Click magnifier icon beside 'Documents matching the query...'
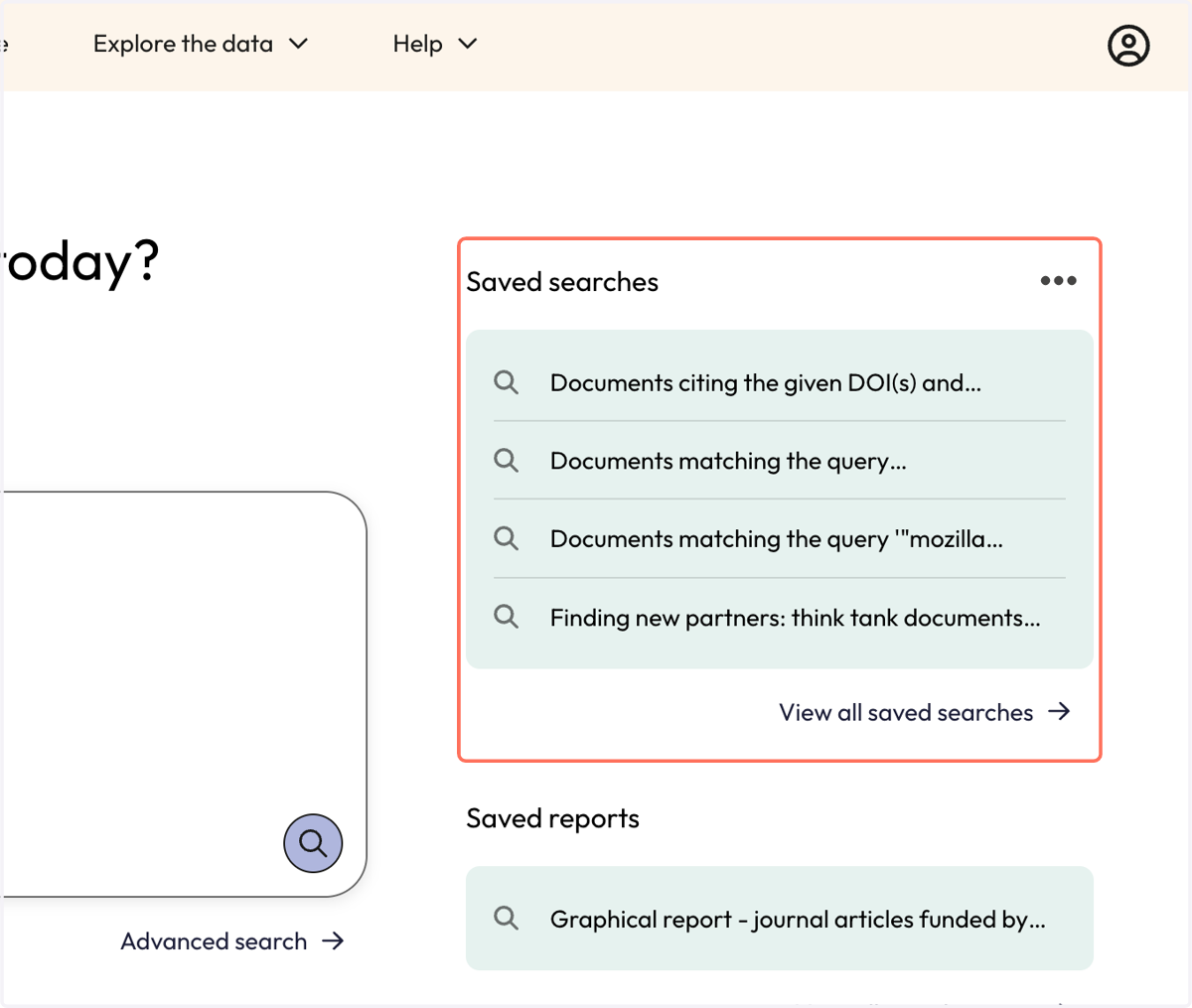Screen dimensions: 1192x1008 pos(507,460)
